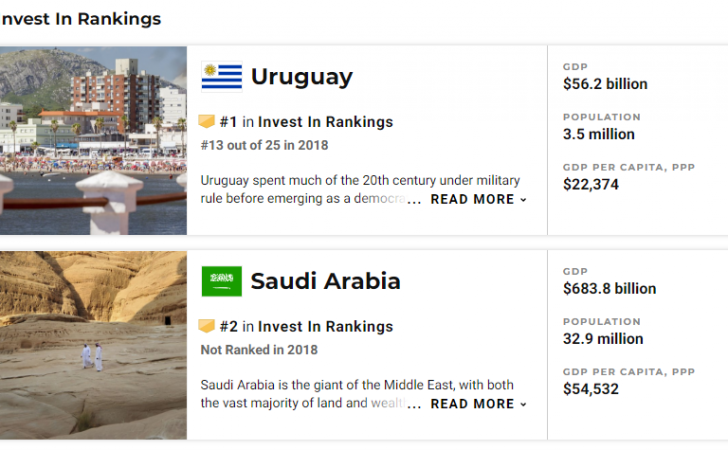Click the gold badge beside #2 ranking
The width and height of the screenshot is (728, 450).
[x=207, y=326]
